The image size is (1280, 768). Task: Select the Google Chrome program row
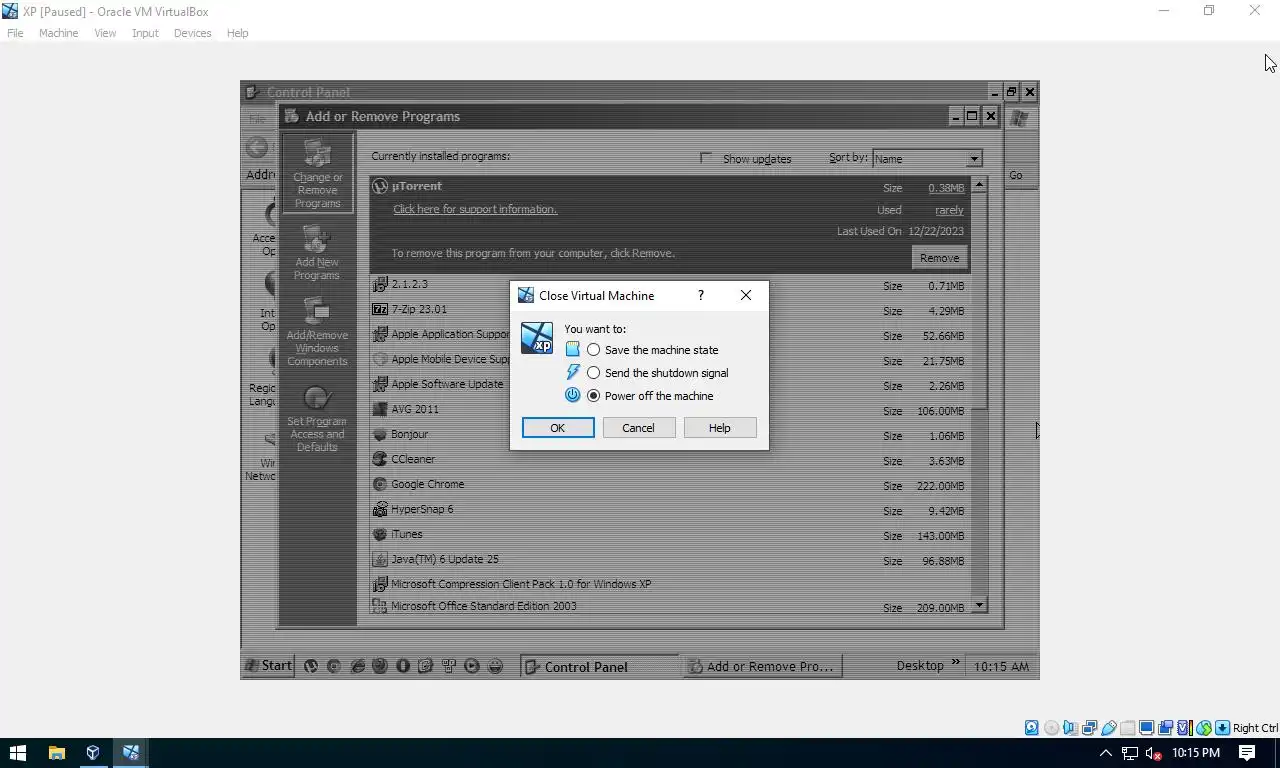tap(669, 485)
